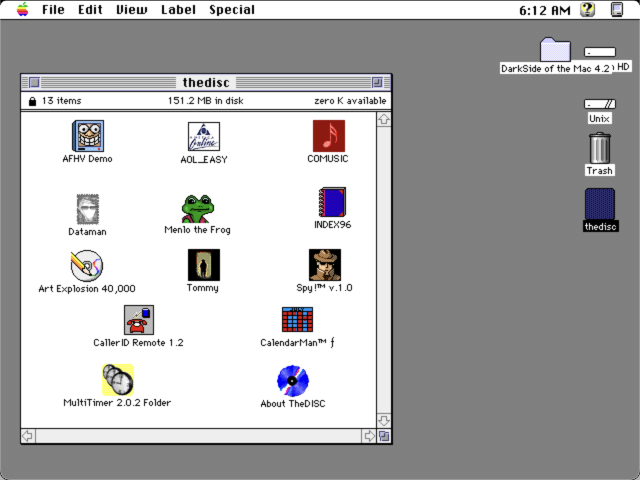Image resolution: width=640 pixels, height=480 pixels.
Task: Click the horizontal scrollbar right arrow
Action: (369, 436)
